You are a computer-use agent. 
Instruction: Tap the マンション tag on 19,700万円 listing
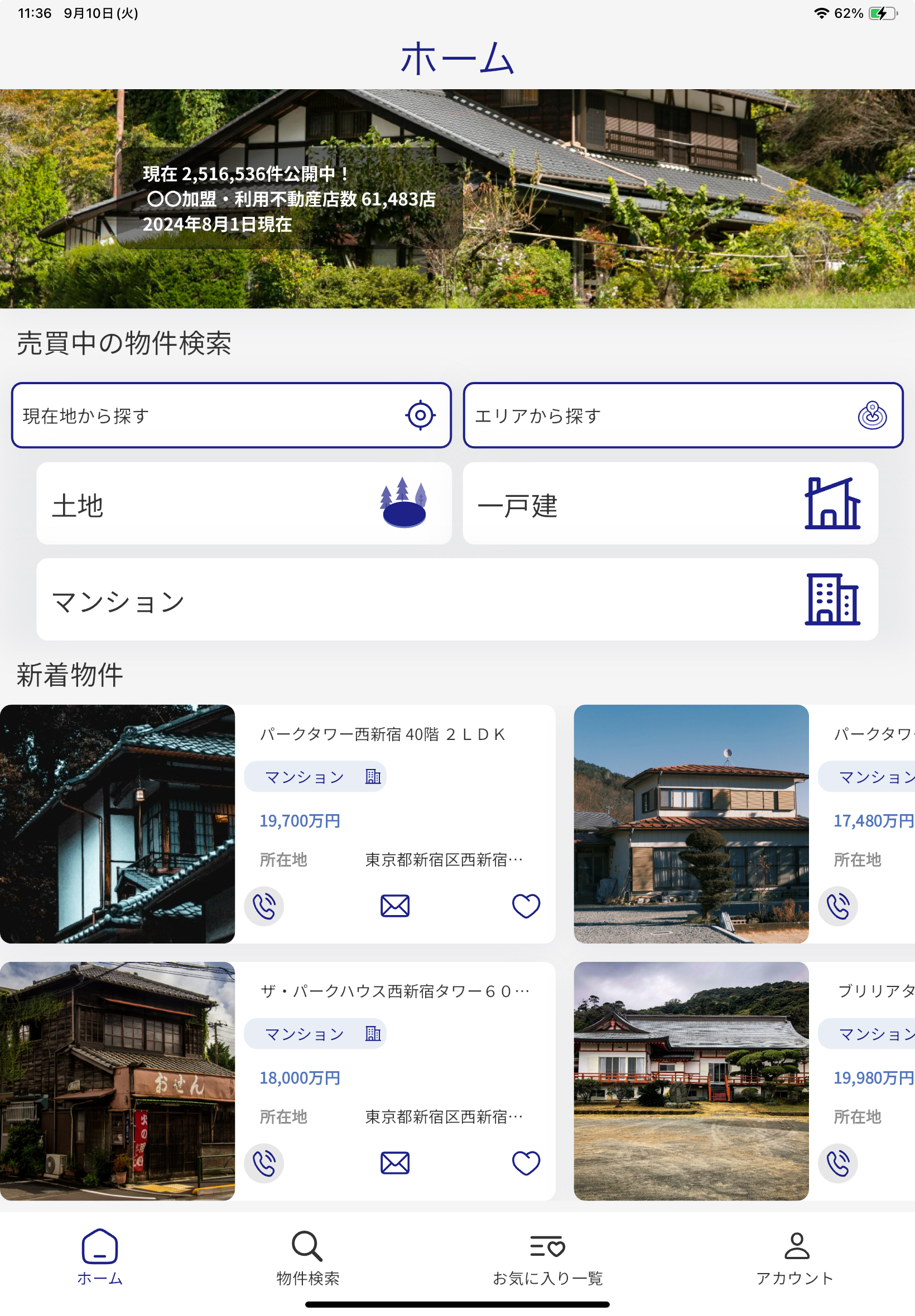(315, 777)
